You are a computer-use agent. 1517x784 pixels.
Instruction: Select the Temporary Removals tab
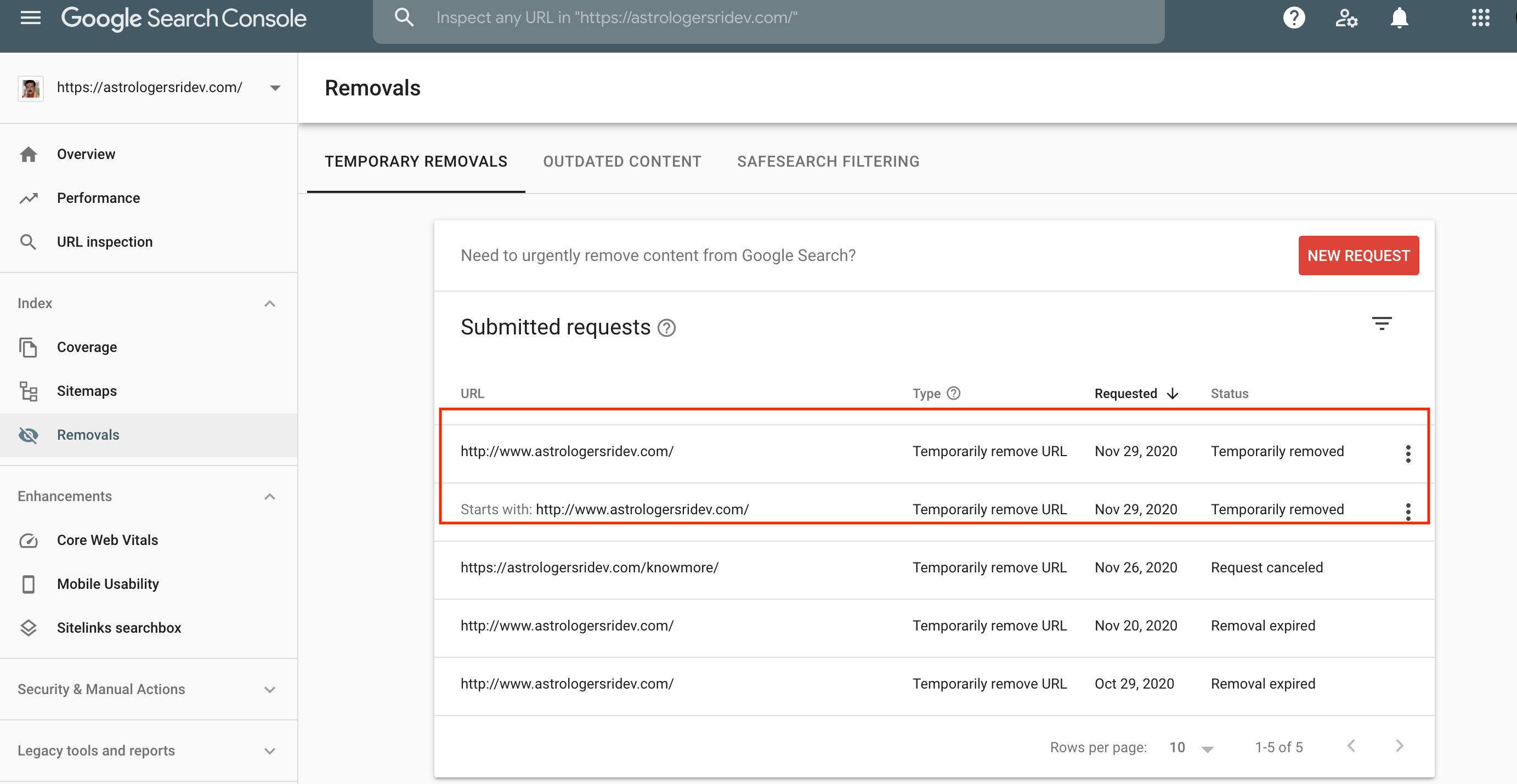tap(416, 161)
